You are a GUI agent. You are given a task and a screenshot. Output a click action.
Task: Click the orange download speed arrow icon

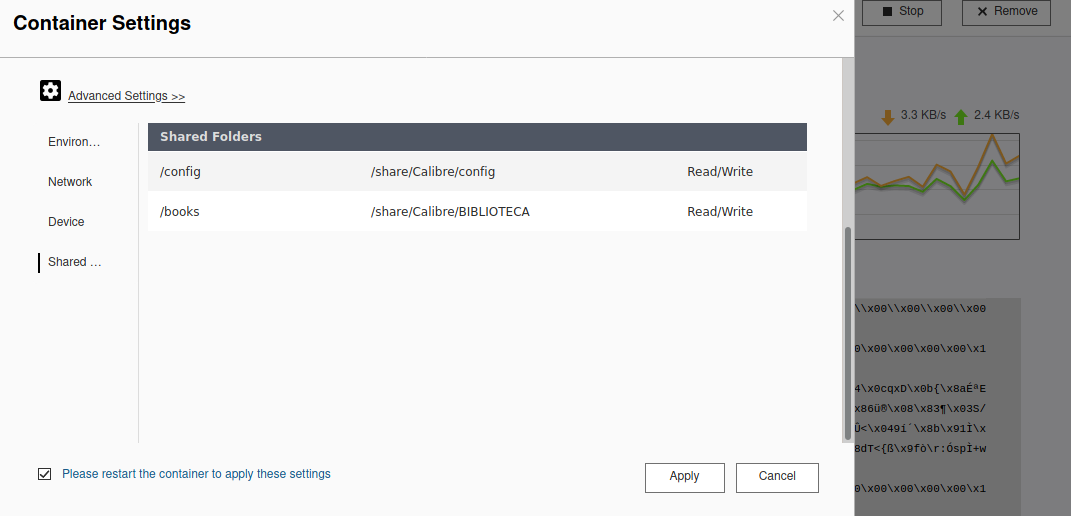tap(887, 117)
